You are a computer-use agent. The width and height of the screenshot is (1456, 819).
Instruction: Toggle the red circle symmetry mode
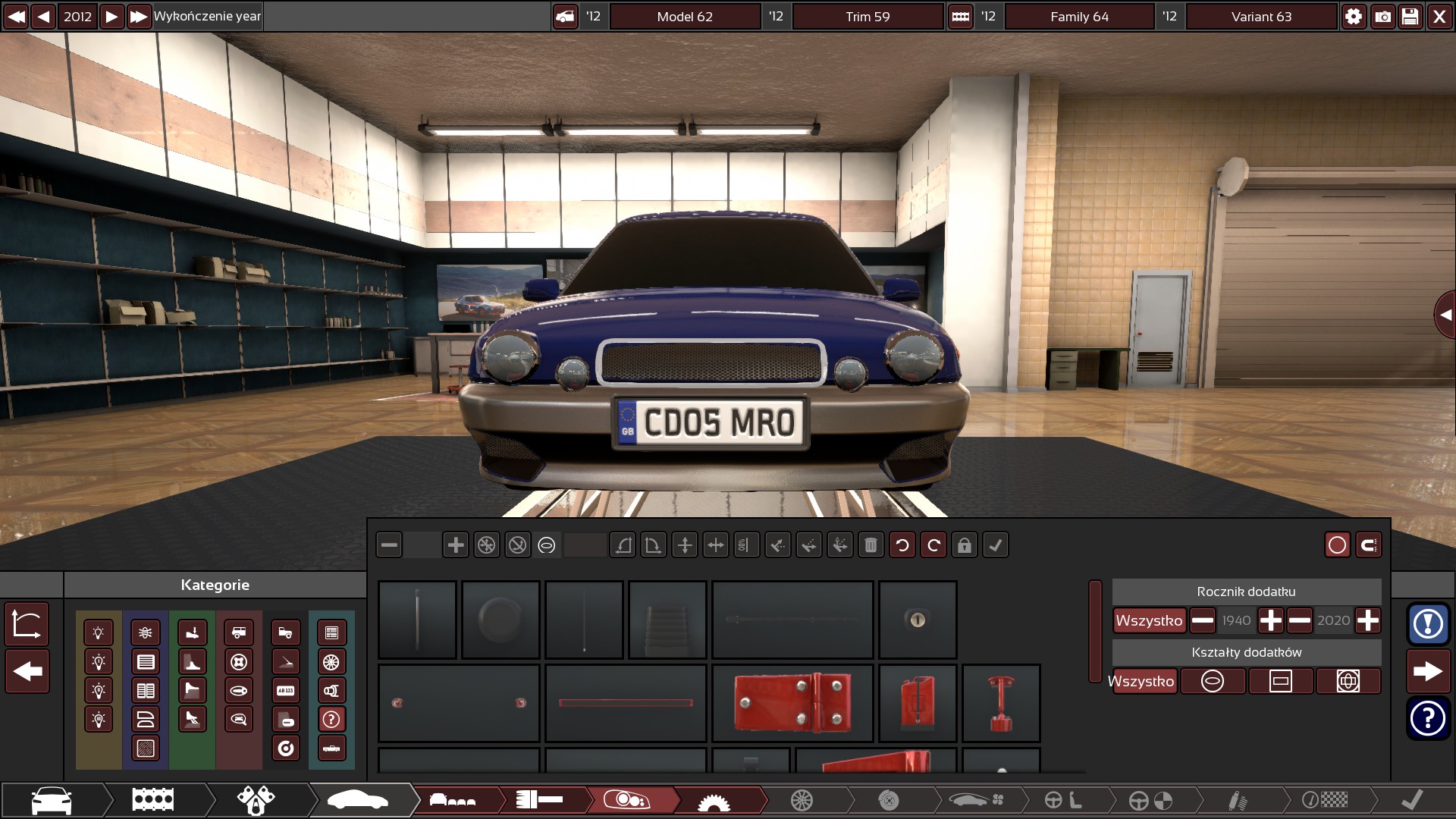[1338, 544]
